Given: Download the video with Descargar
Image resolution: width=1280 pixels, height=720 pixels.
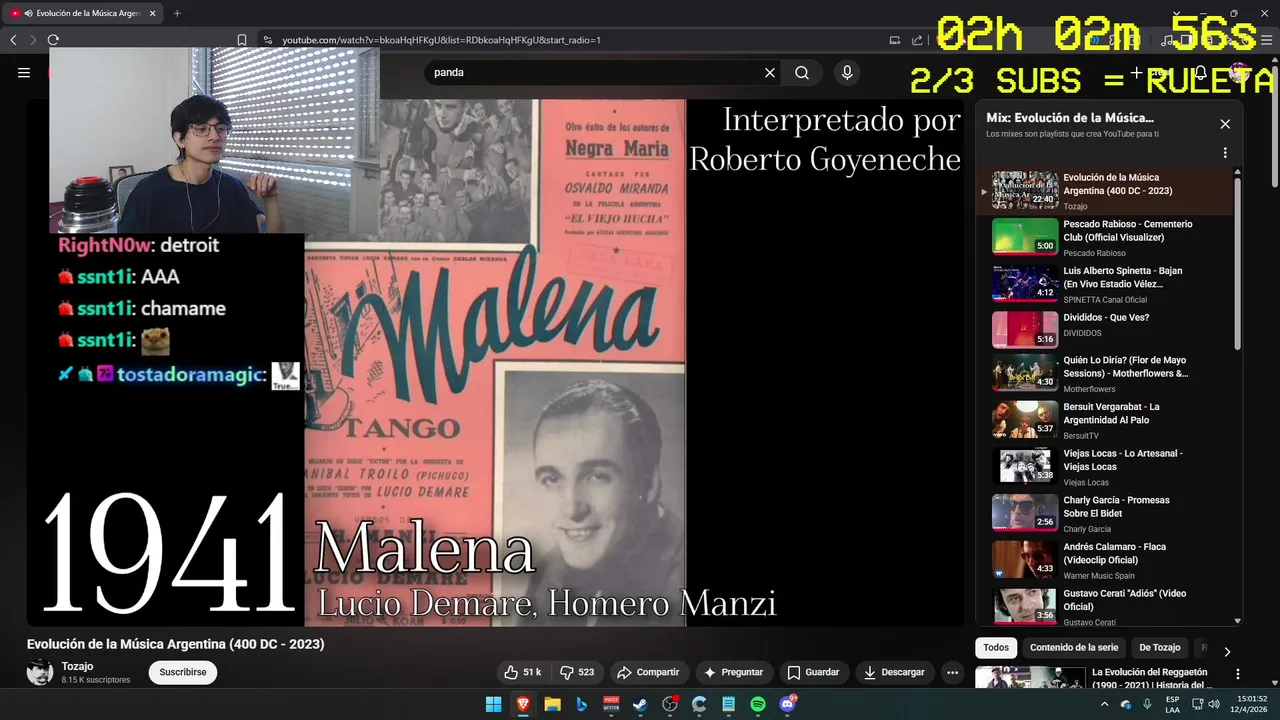Looking at the screenshot, I should click(x=894, y=672).
